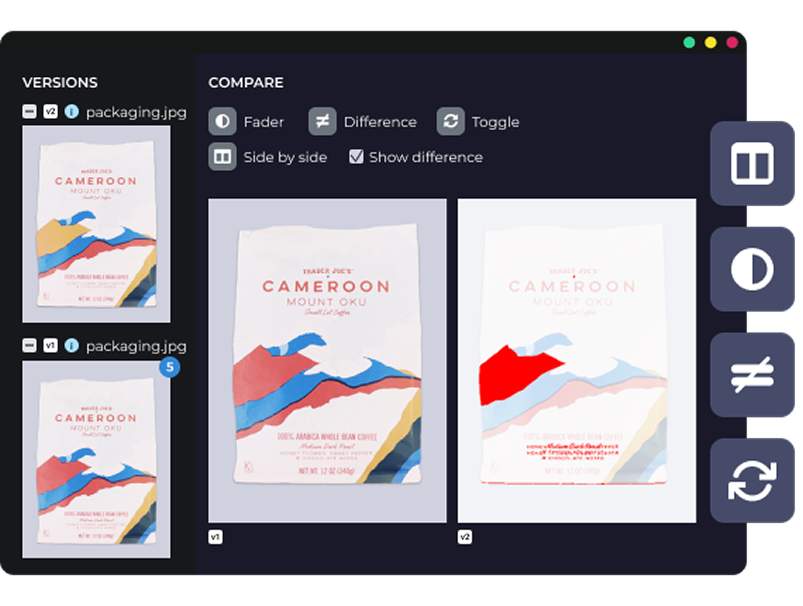Viewport: 803px width, 606px height.
Task: Click the Toggle icon in Compare toolbar
Action: (451, 121)
